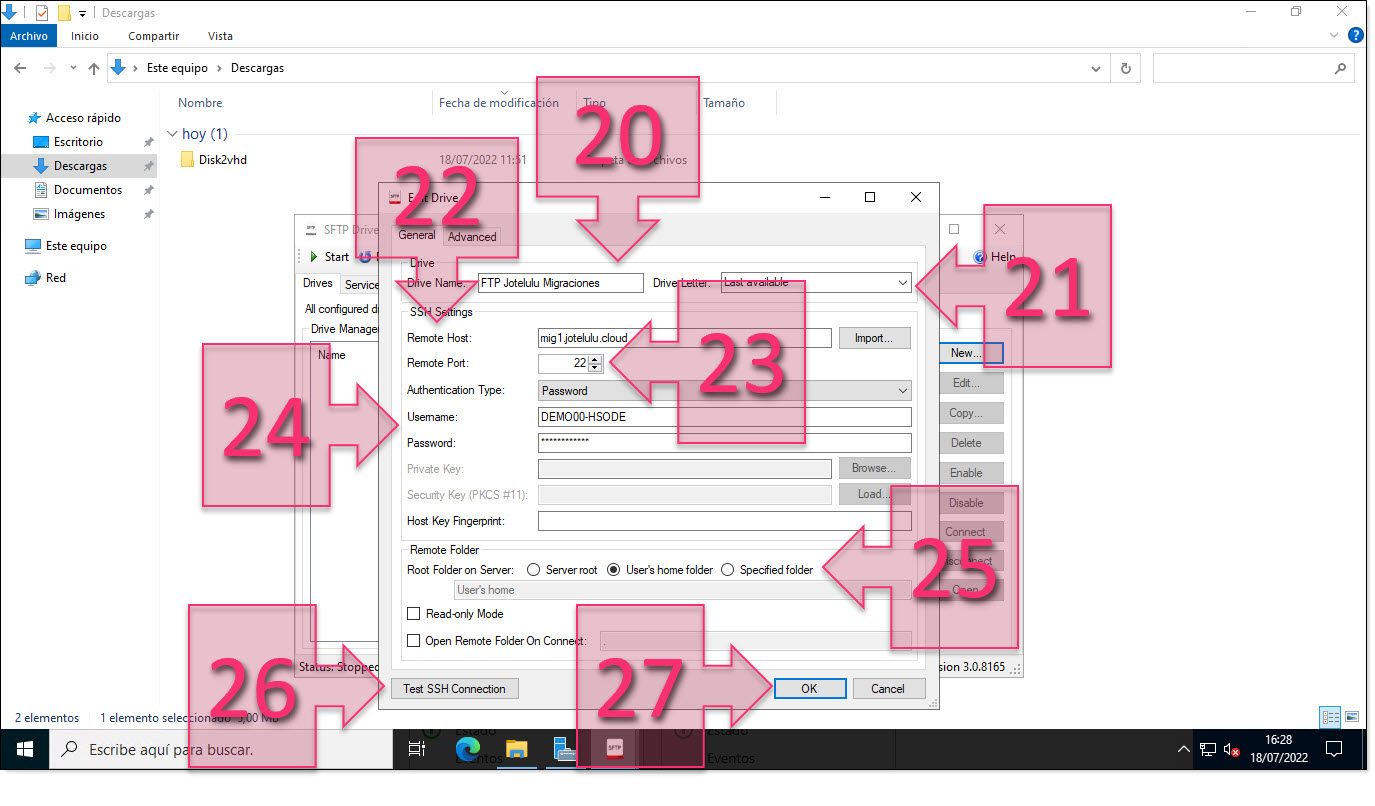Click the network icon in the tray

click(x=1208, y=749)
